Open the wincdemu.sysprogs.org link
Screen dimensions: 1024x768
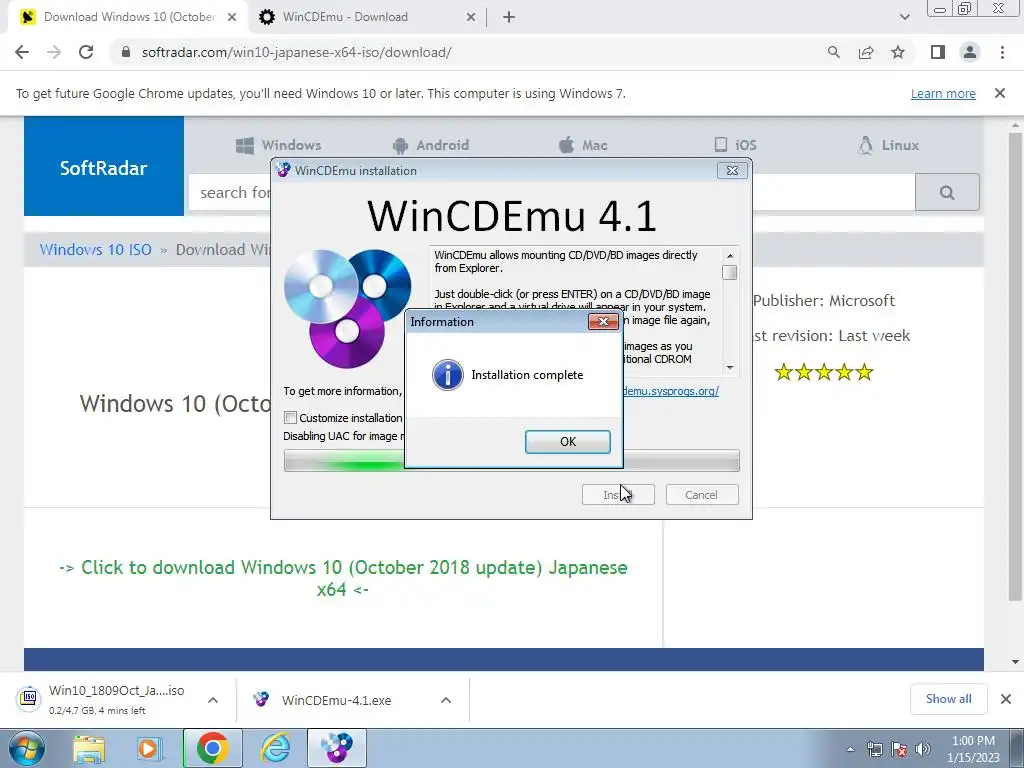671,391
